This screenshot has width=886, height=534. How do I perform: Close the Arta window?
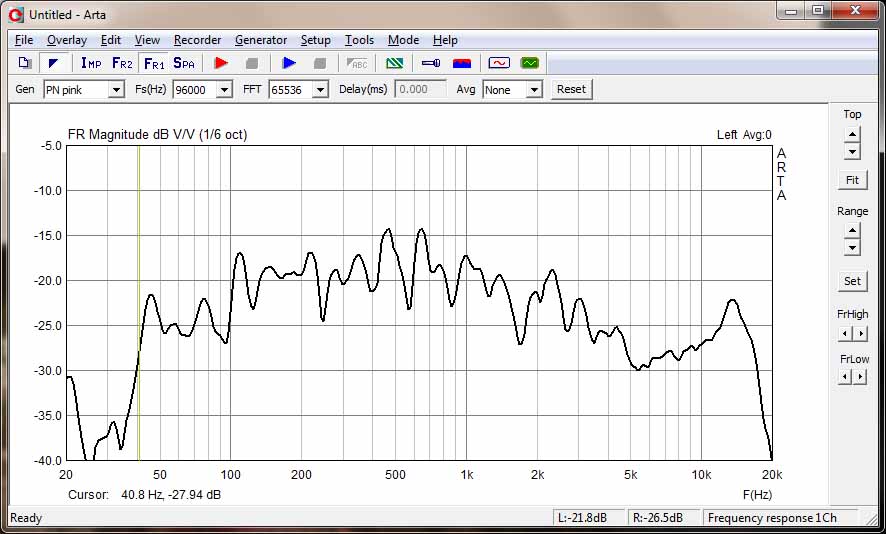pos(855,11)
